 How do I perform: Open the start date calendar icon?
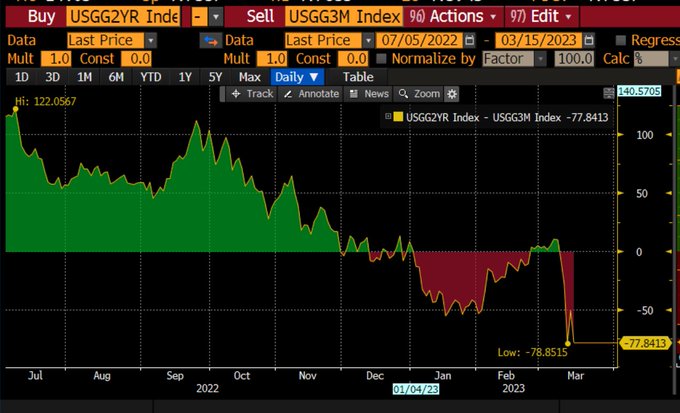coord(469,40)
